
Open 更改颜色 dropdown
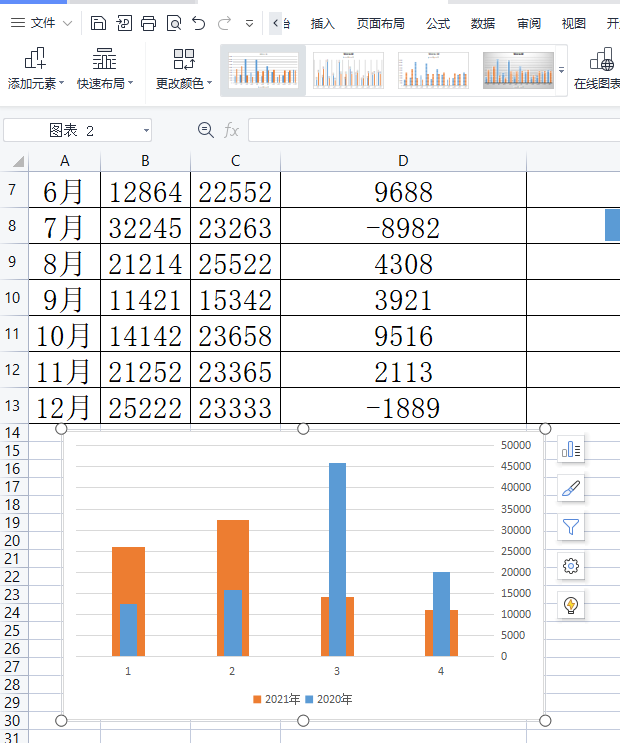[184, 69]
